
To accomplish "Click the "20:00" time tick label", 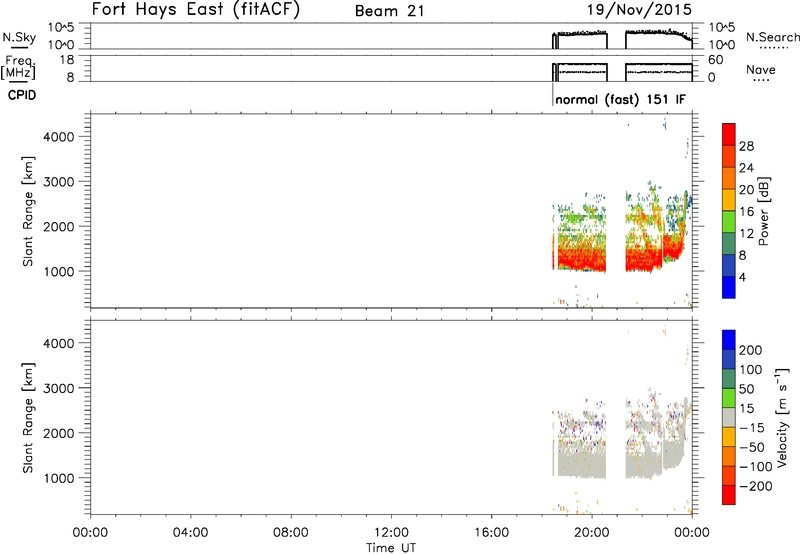I will (x=591, y=533).
